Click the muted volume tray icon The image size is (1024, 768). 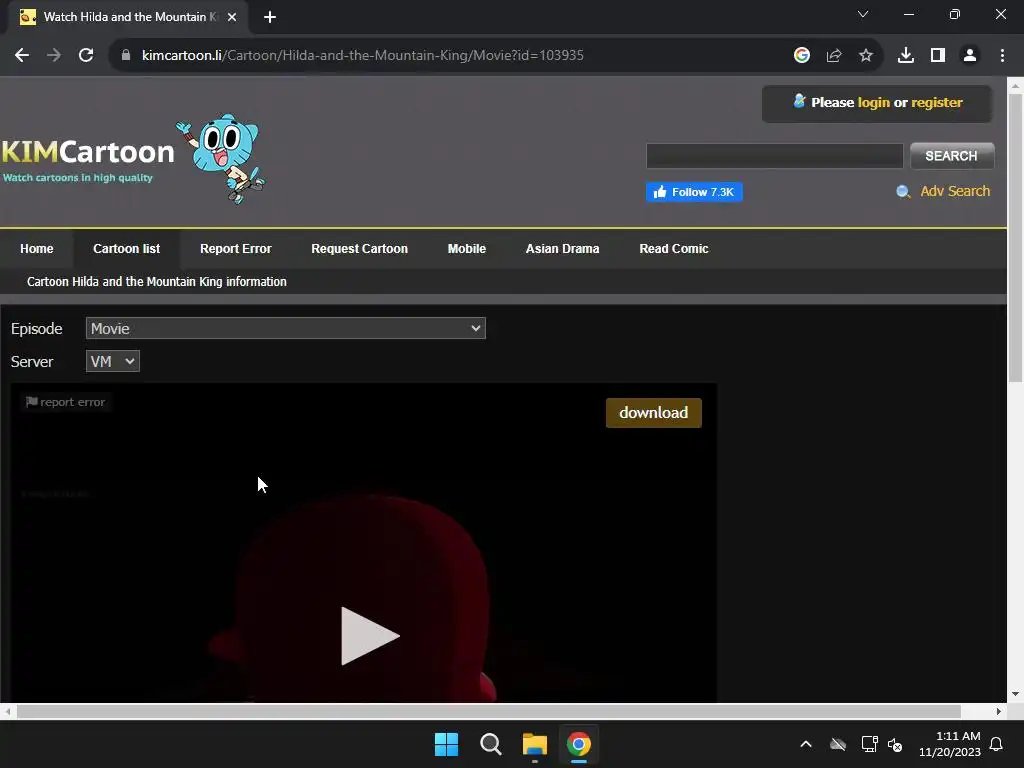pyautogui.click(x=895, y=744)
